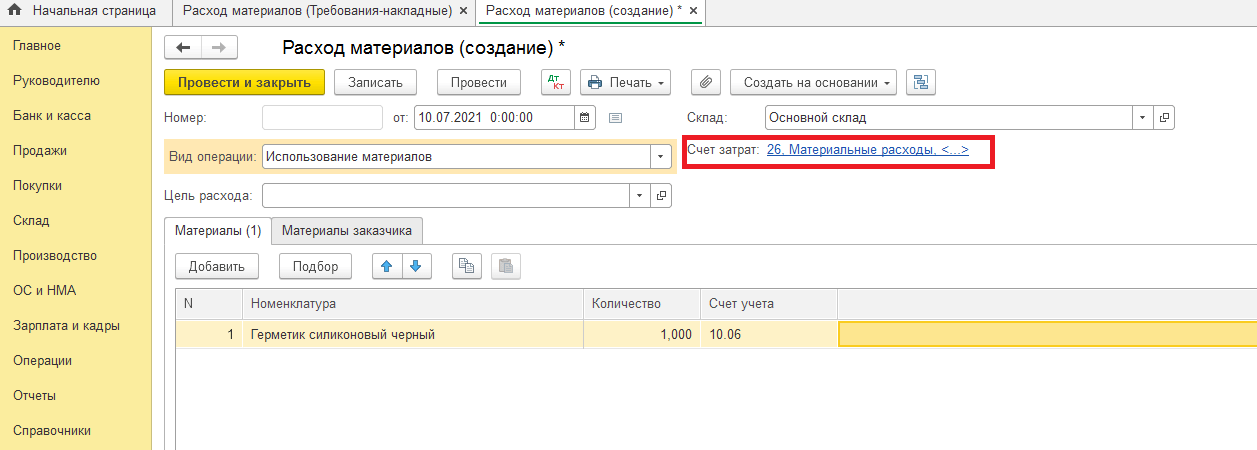
Task: Click the back navigation arrow
Action: click(183, 48)
